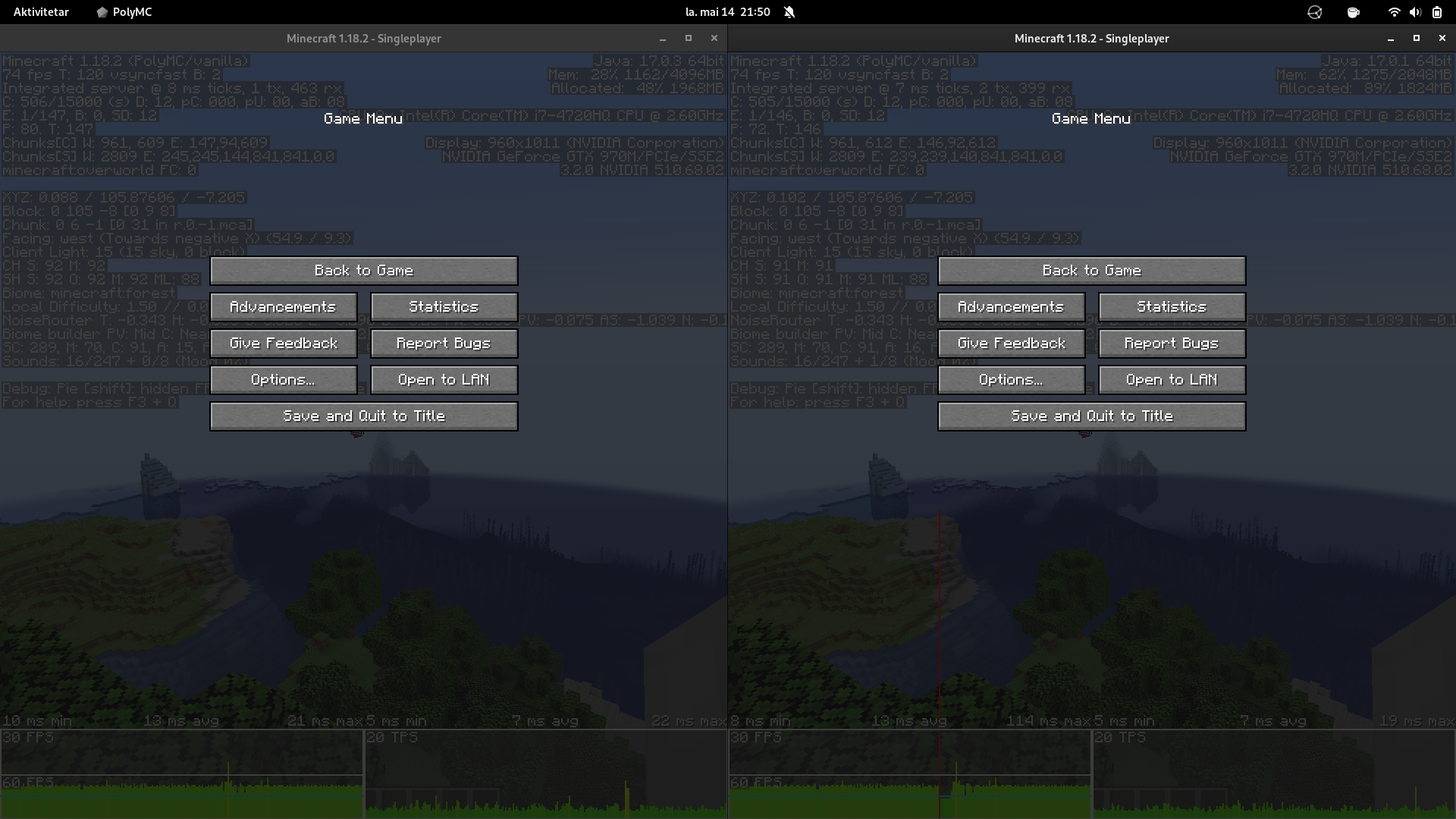Click Report Bugs in right window
The width and height of the screenshot is (1456, 819).
coord(1172,344)
